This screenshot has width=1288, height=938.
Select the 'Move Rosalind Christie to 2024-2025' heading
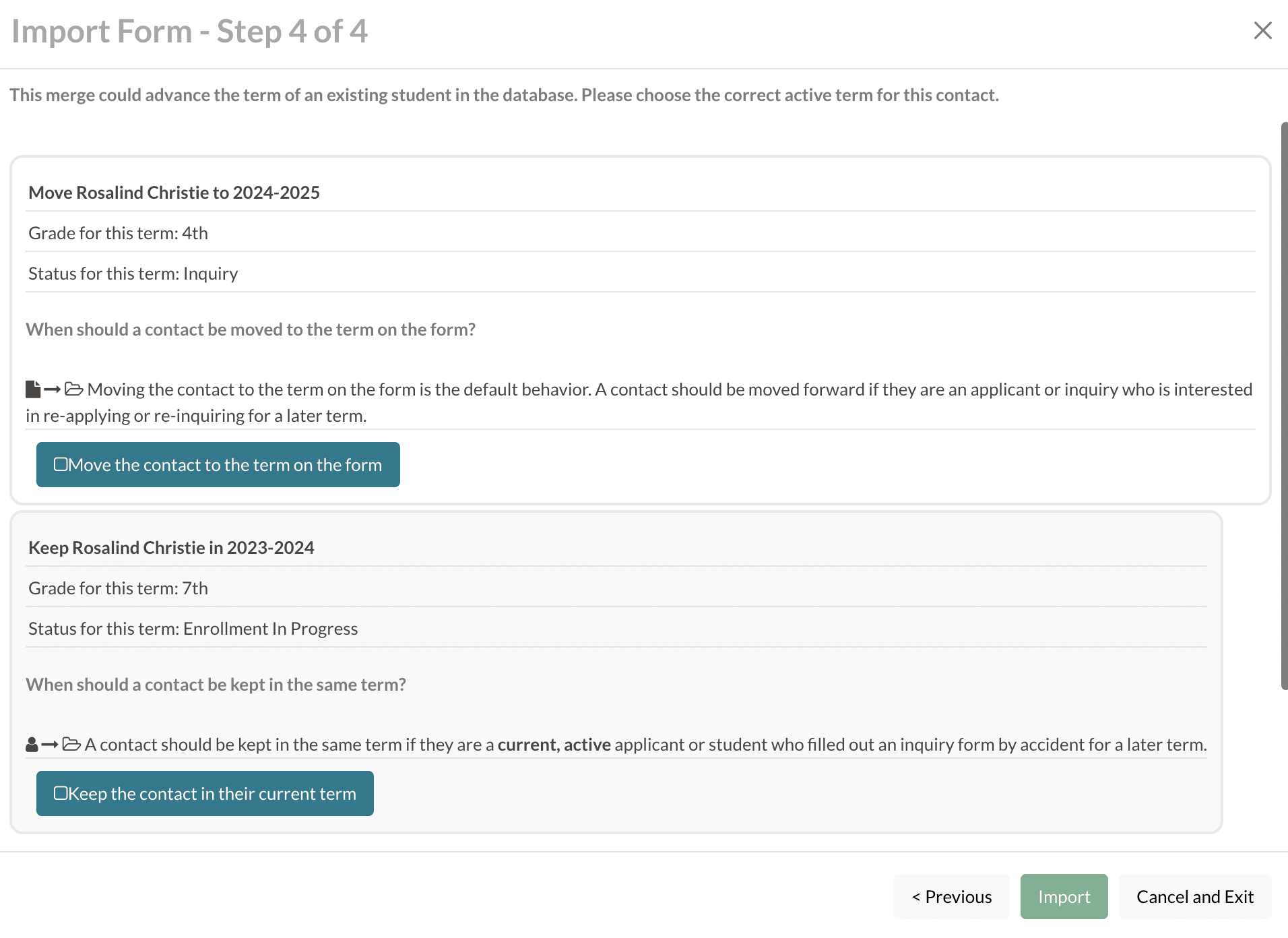tap(174, 193)
